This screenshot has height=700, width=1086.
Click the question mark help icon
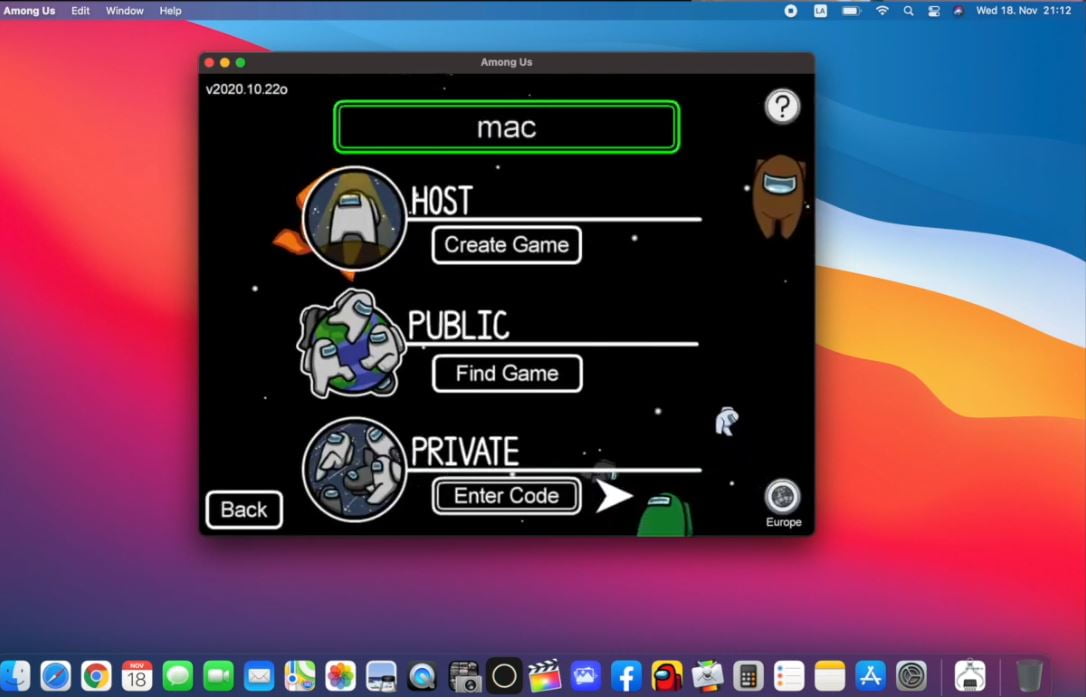click(782, 106)
